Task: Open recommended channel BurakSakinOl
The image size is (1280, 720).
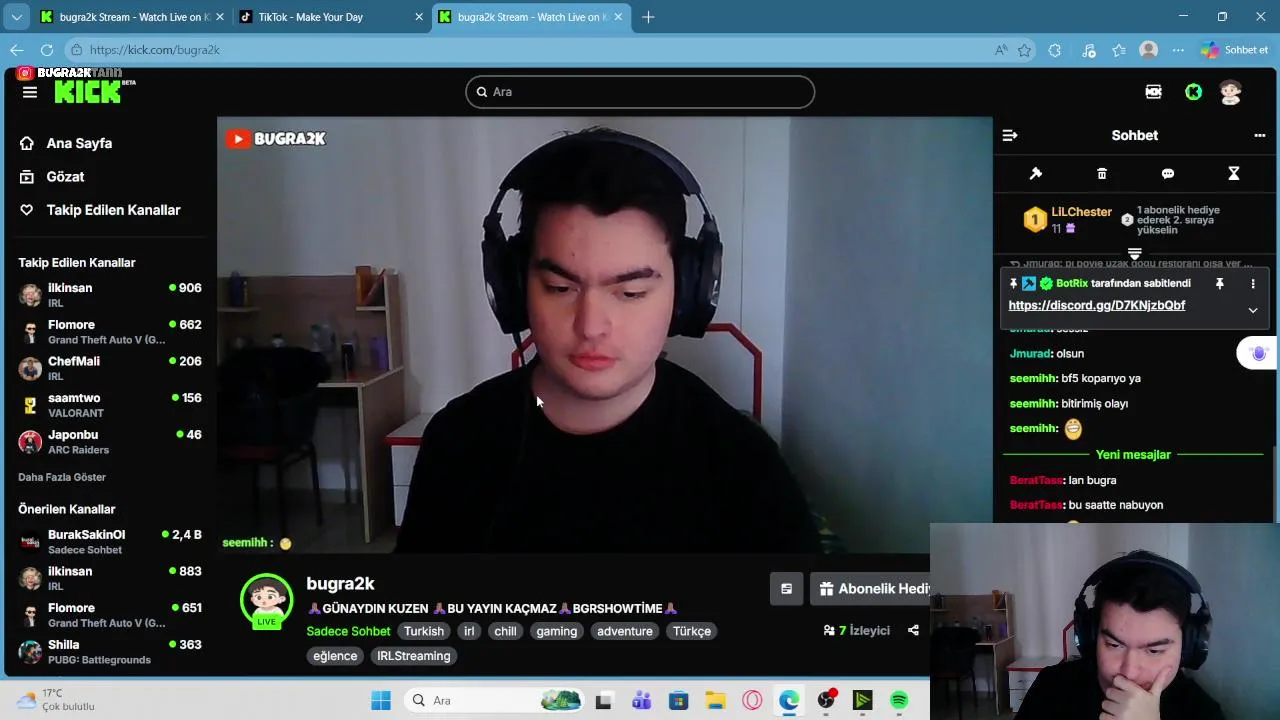Action: point(110,542)
